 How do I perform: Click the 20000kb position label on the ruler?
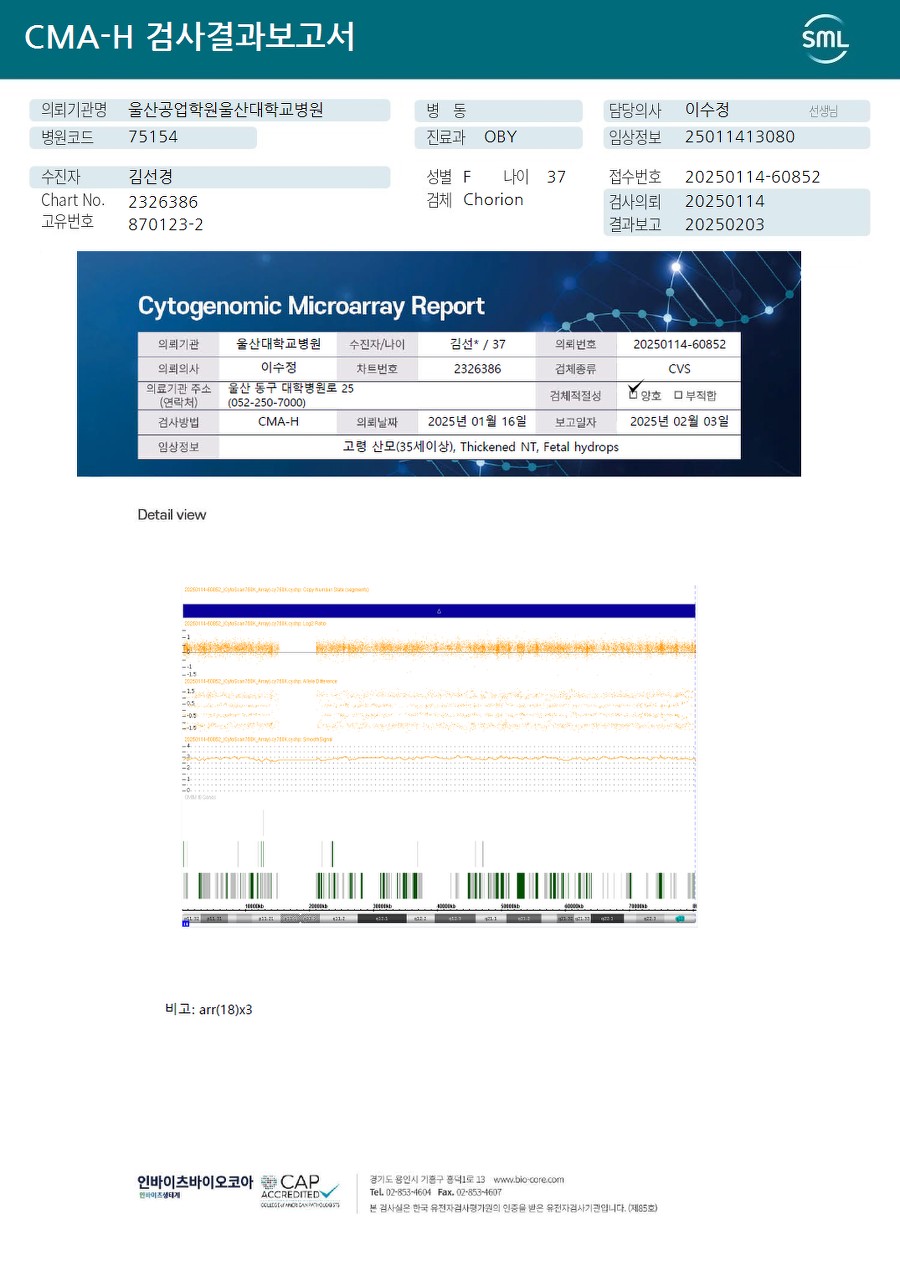point(319,907)
